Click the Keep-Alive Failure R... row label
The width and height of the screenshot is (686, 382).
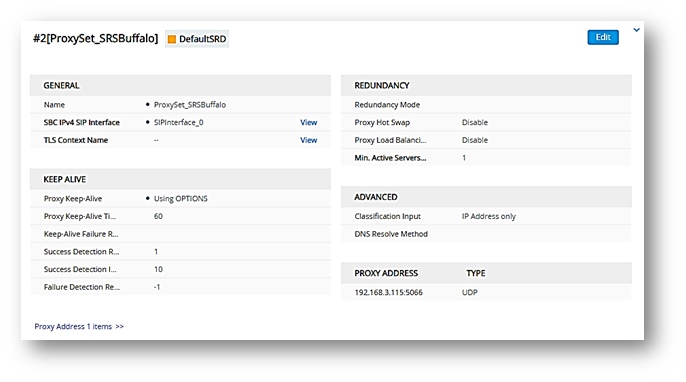(81, 234)
